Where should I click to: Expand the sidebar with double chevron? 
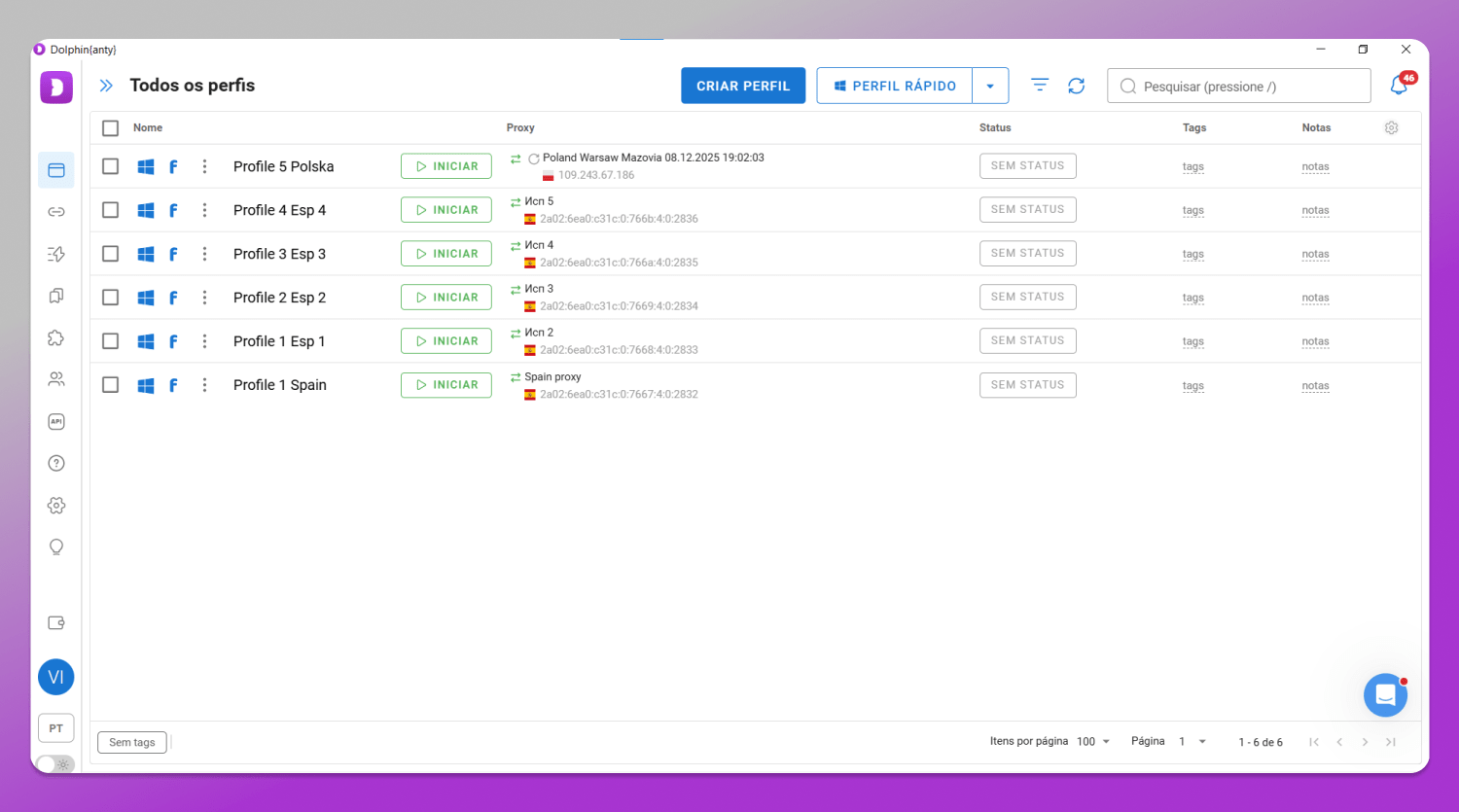(106, 86)
